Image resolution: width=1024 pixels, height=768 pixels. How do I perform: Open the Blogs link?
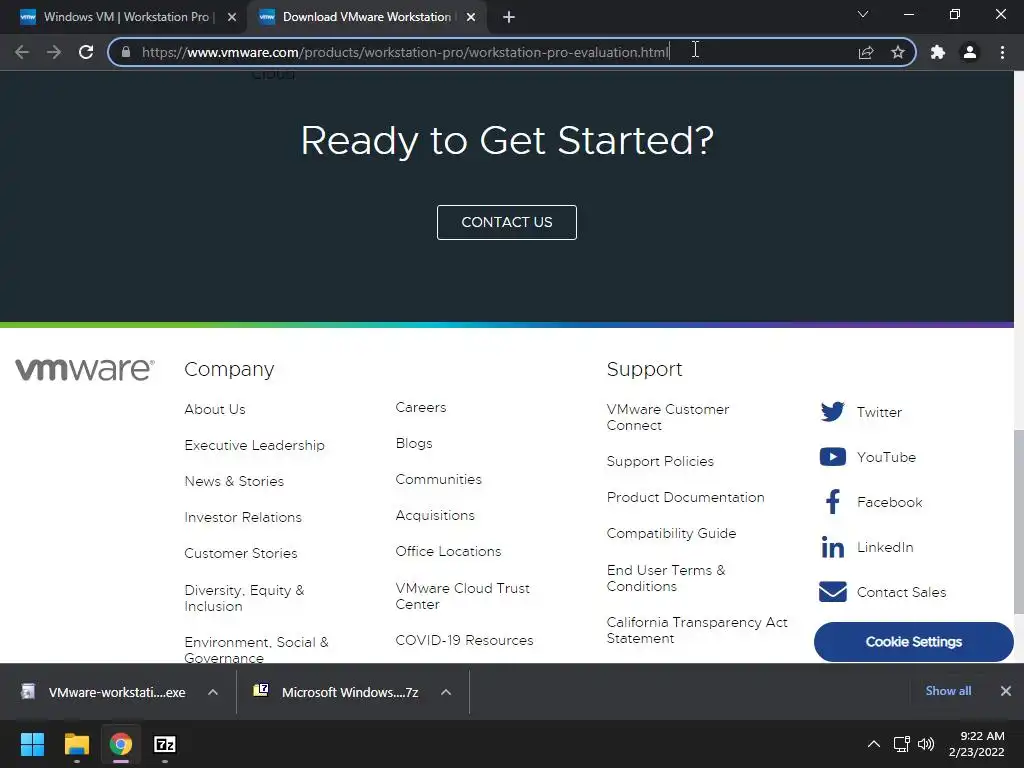(414, 443)
